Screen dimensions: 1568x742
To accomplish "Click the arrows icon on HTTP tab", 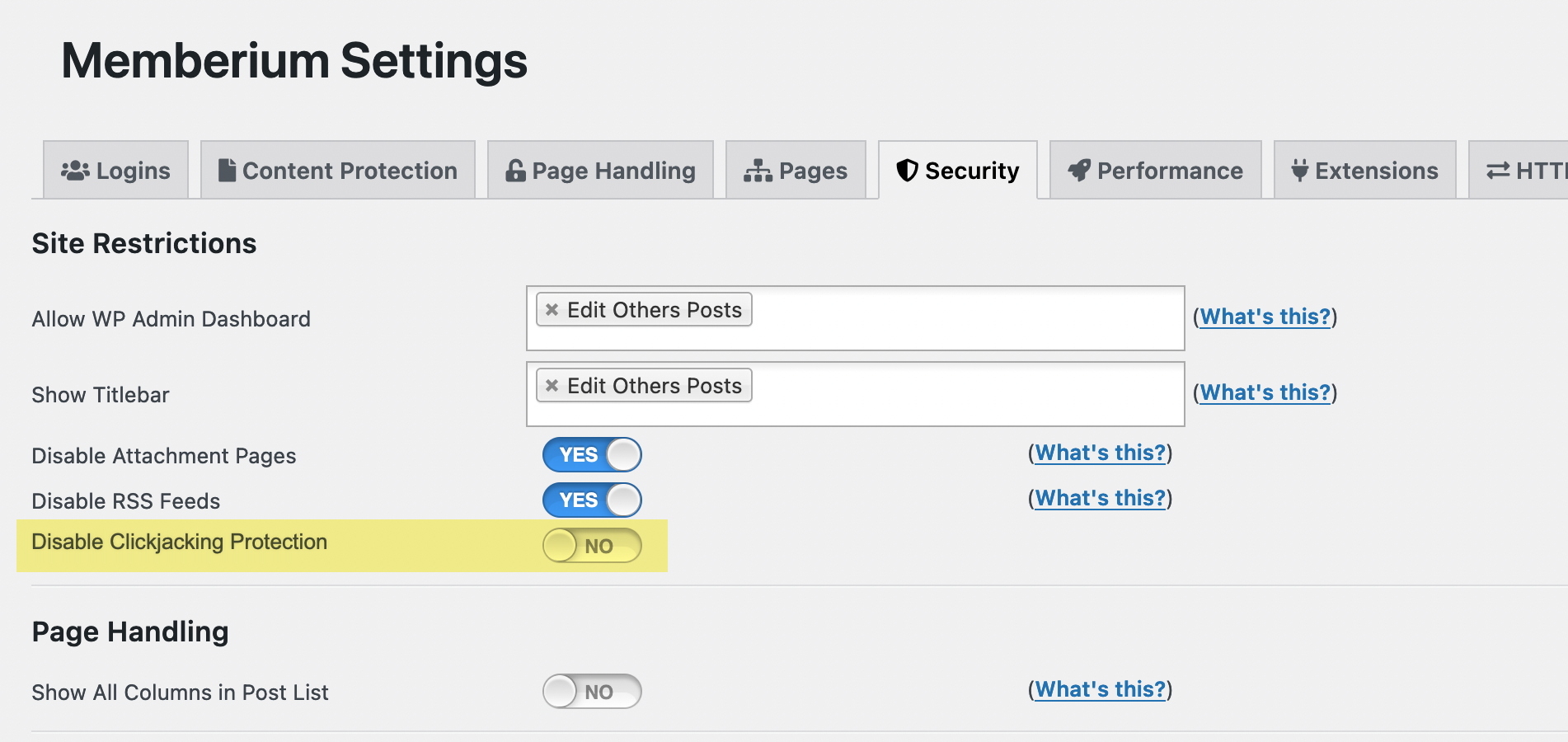I will [x=1498, y=171].
